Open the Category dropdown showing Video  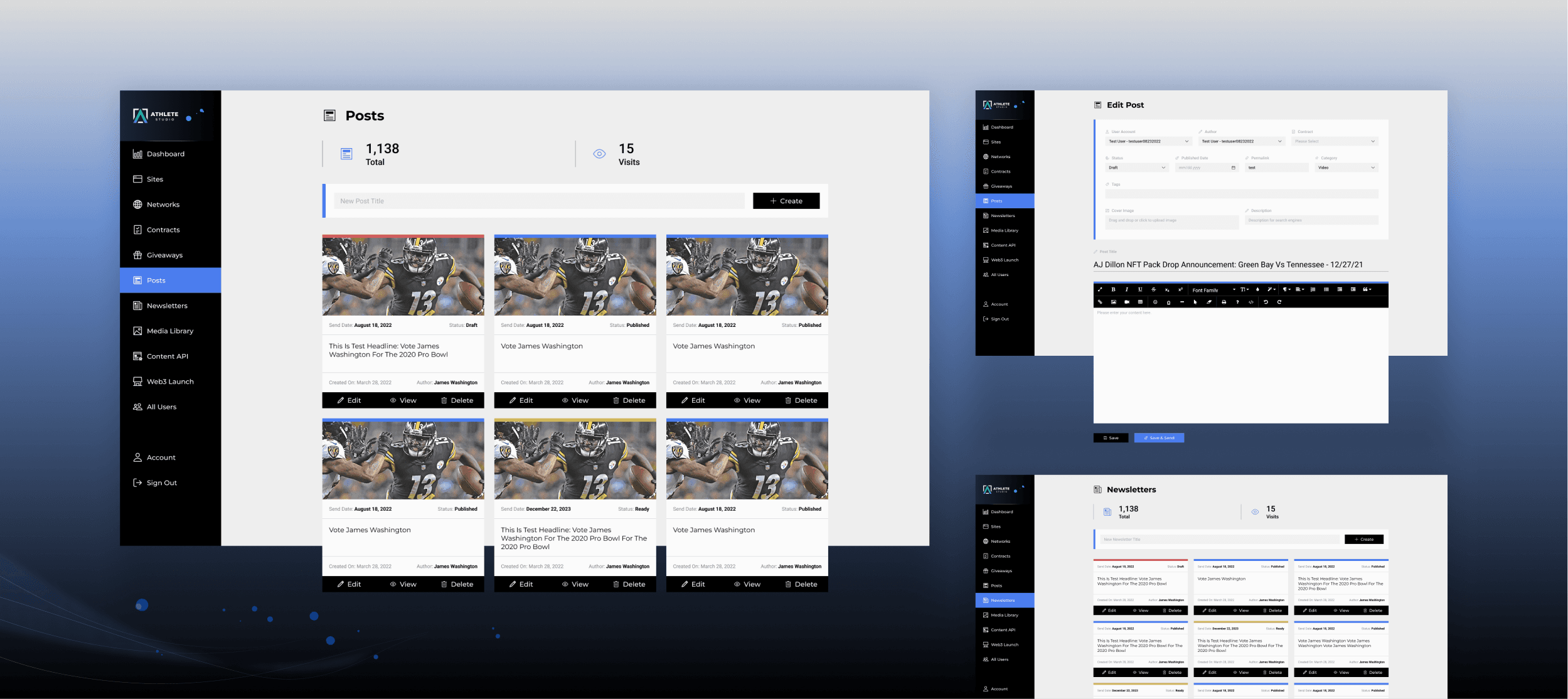pyautogui.click(x=1346, y=168)
